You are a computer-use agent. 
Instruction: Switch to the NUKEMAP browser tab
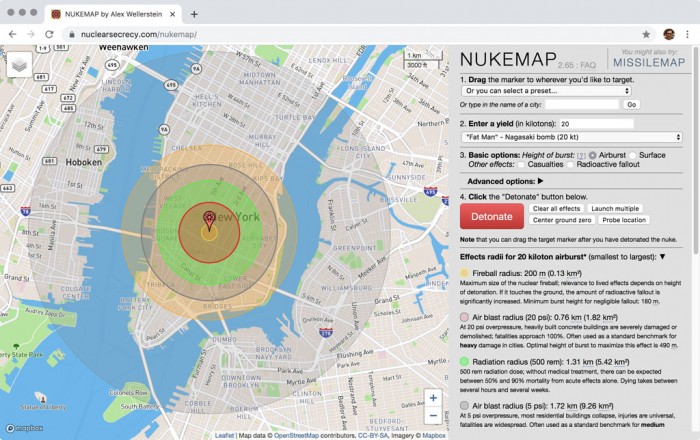tap(105, 14)
